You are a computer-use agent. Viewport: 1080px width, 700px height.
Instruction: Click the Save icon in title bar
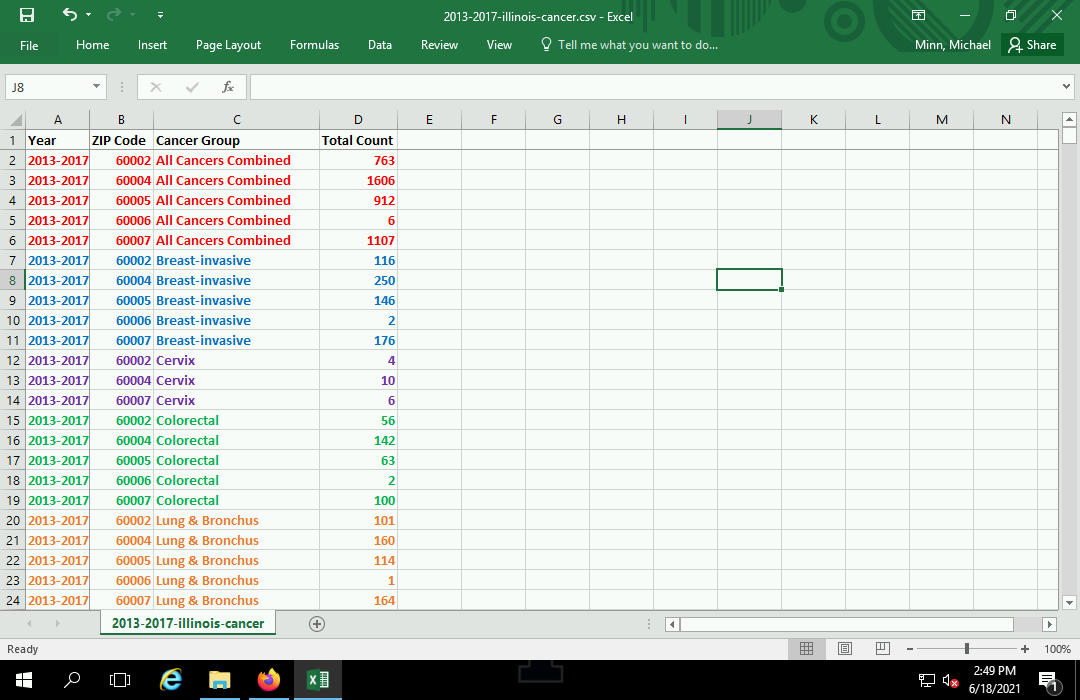point(27,15)
